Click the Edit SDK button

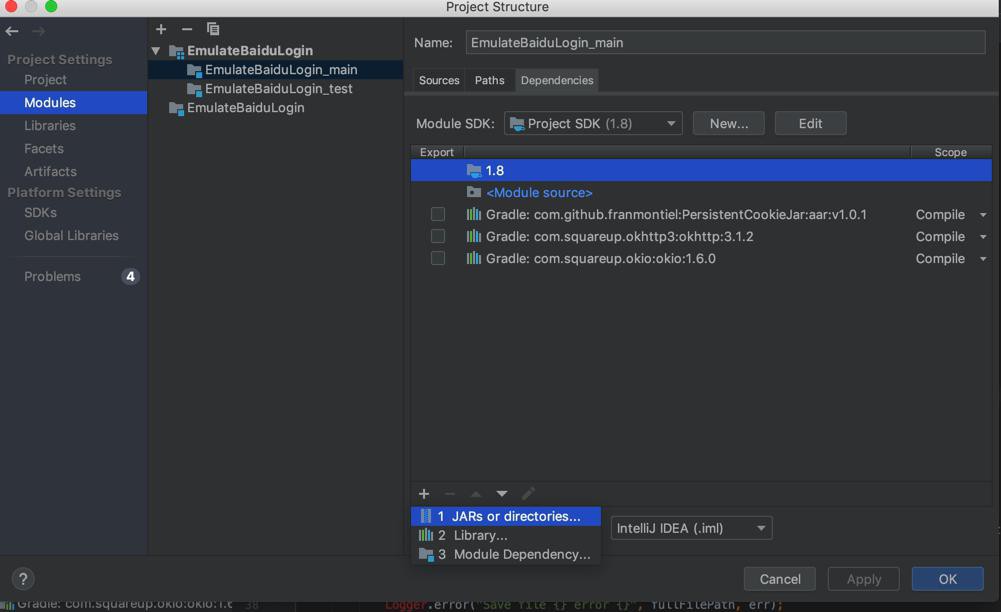click(811, 123)
